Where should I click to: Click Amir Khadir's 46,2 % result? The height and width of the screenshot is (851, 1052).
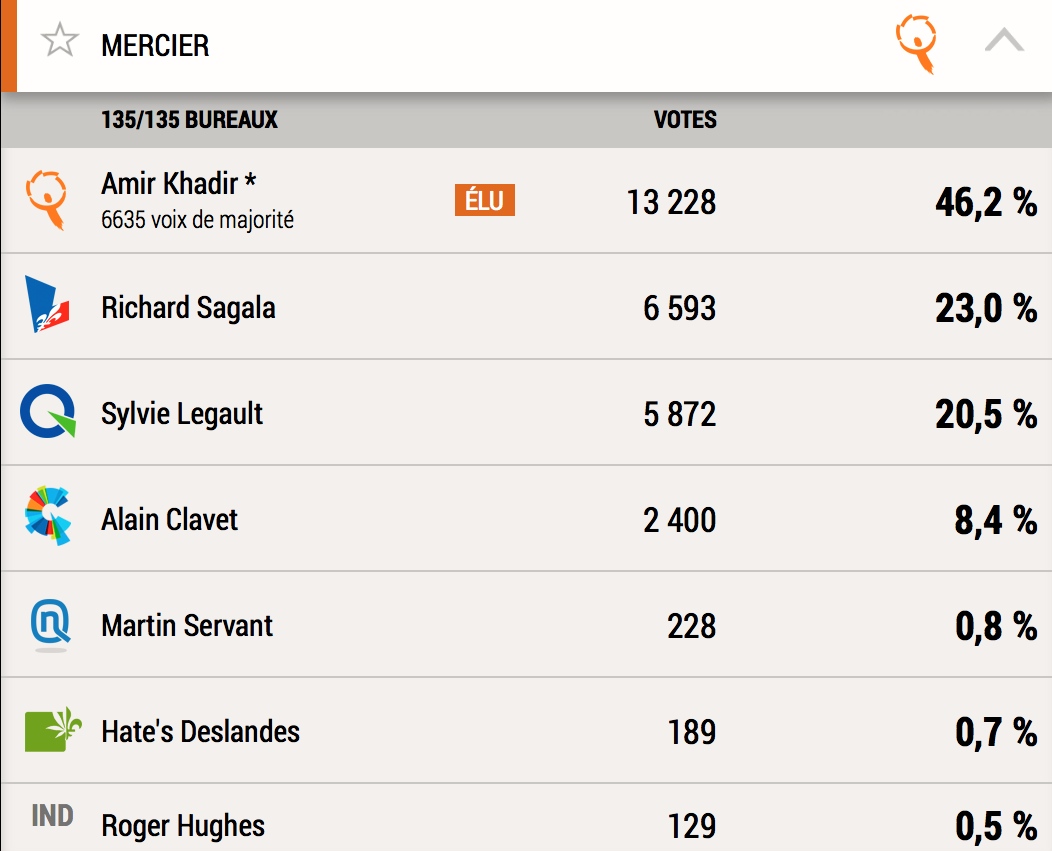985,202
